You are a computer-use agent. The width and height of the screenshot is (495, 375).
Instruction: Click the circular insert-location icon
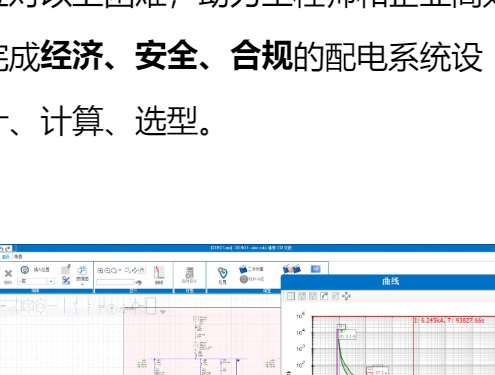pos(25,269)
